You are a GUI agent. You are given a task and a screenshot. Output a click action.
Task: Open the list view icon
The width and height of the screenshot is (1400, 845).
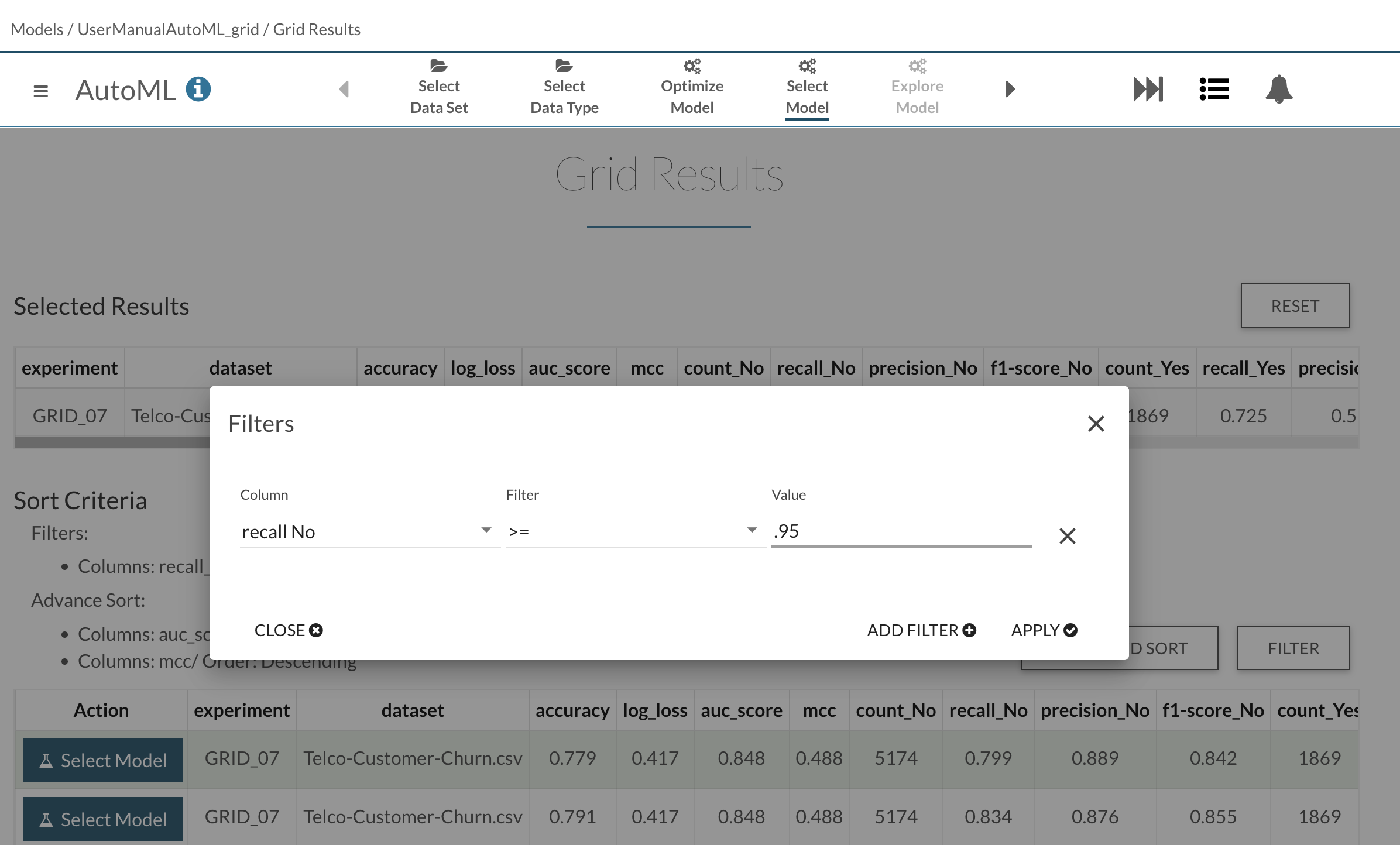click(x=1214, y=89)
